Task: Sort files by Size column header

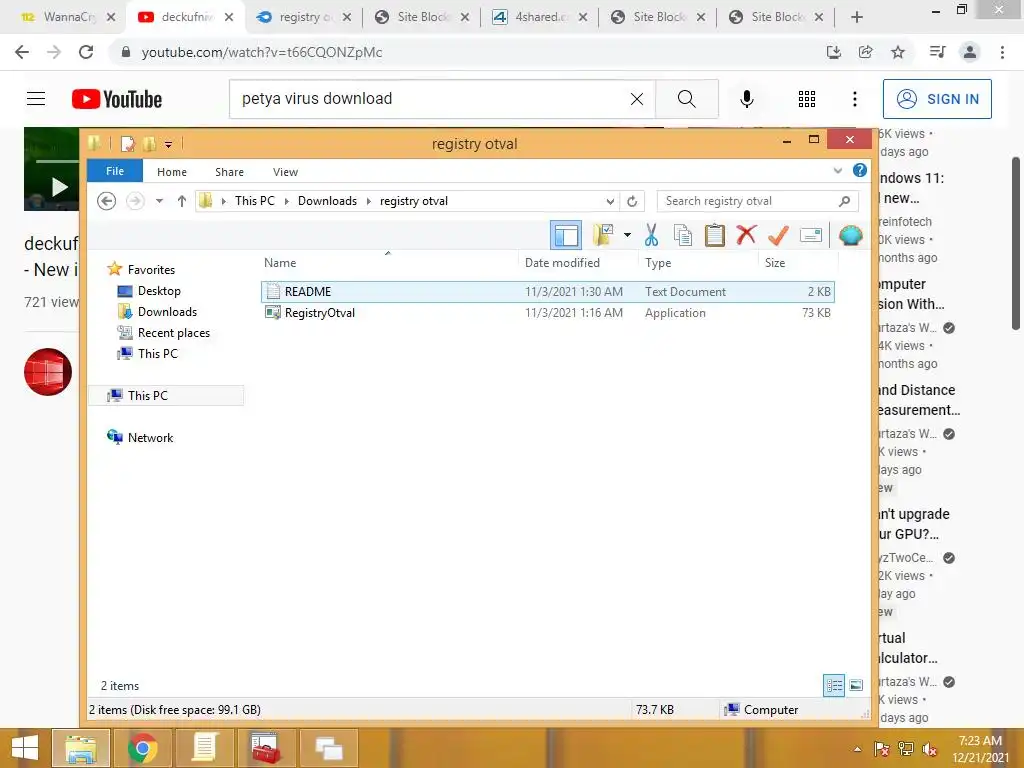Action: coord(775,263)
